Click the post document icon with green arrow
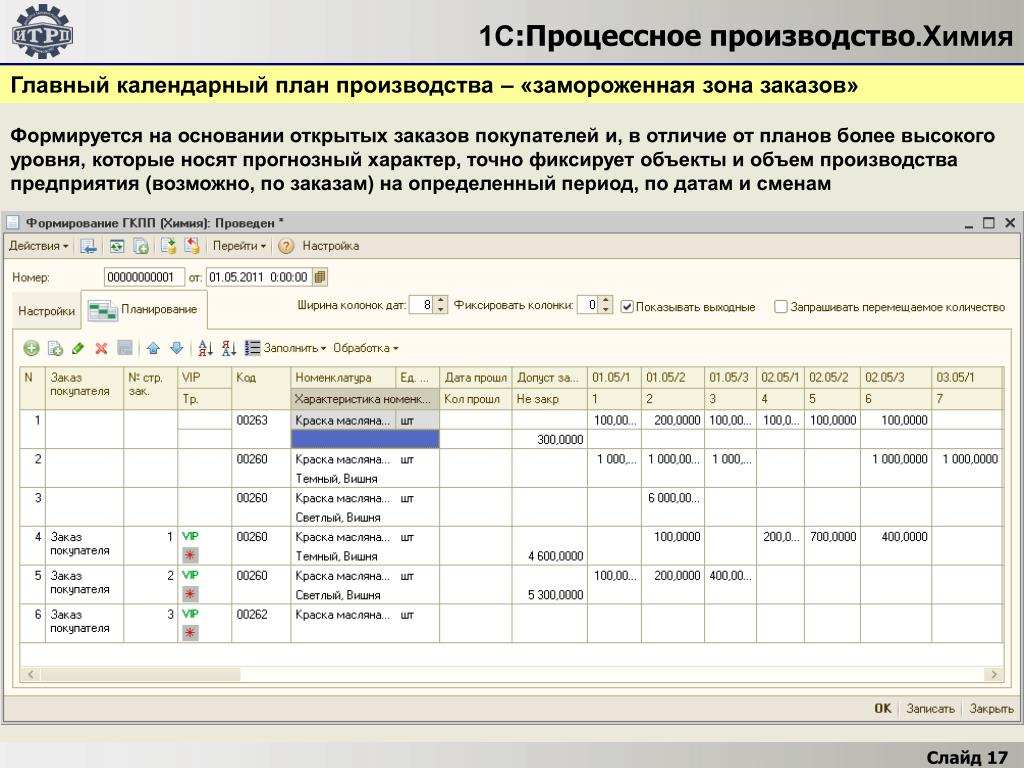This screenshot has height=768, width=1024. [x=168, y=246]
